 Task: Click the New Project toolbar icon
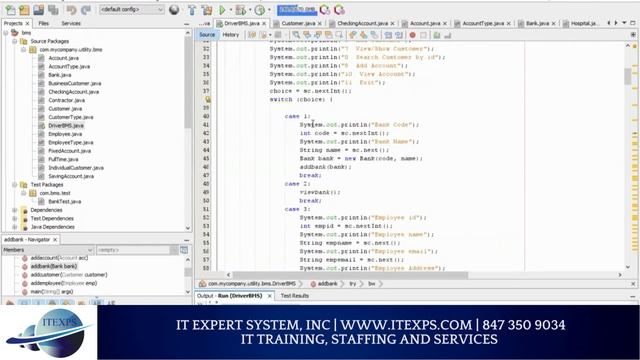tap(24, 9)
